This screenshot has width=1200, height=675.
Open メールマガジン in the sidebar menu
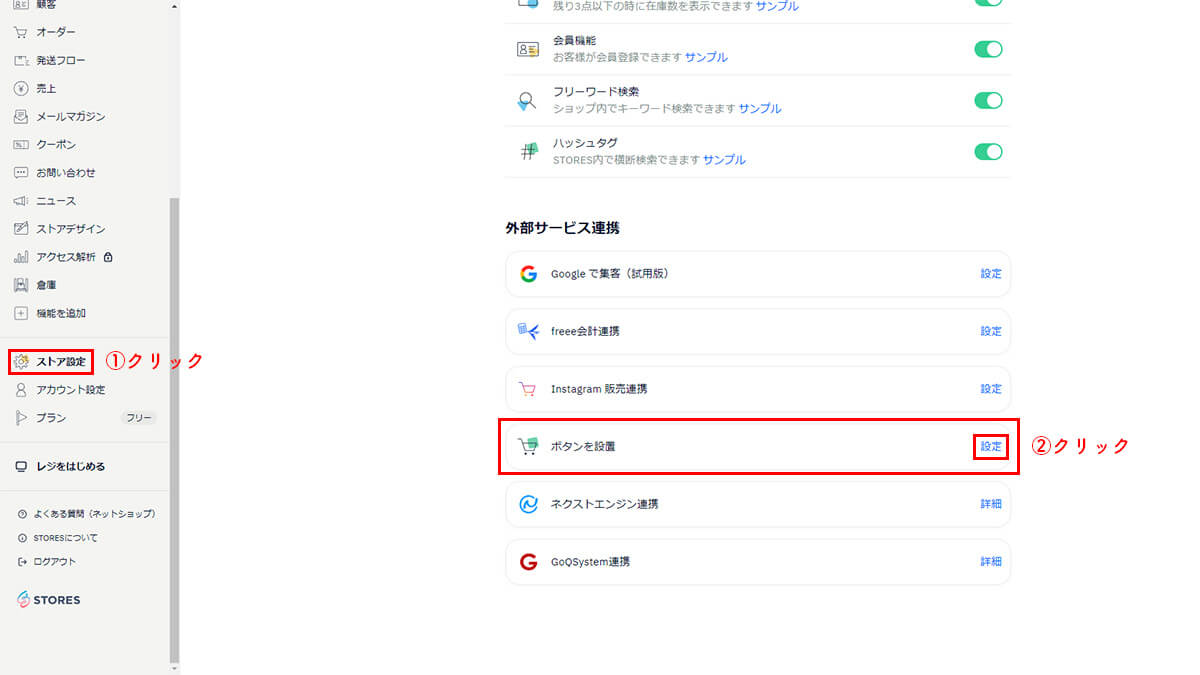71,116
